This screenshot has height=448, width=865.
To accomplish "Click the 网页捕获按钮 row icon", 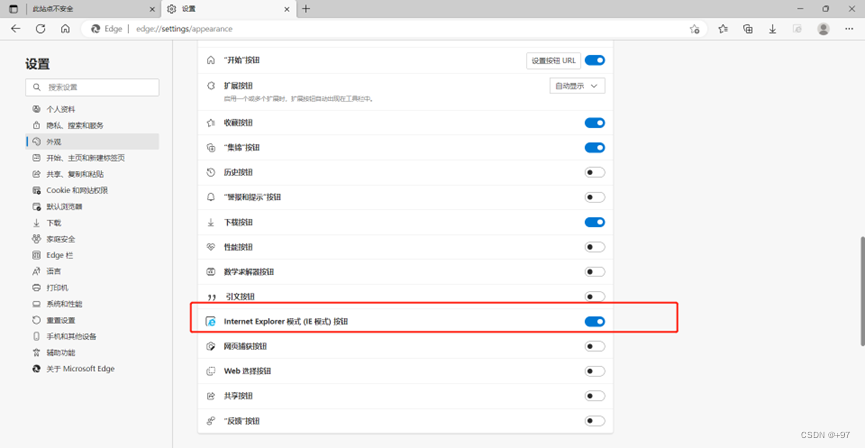I will [x=211, y=346].
